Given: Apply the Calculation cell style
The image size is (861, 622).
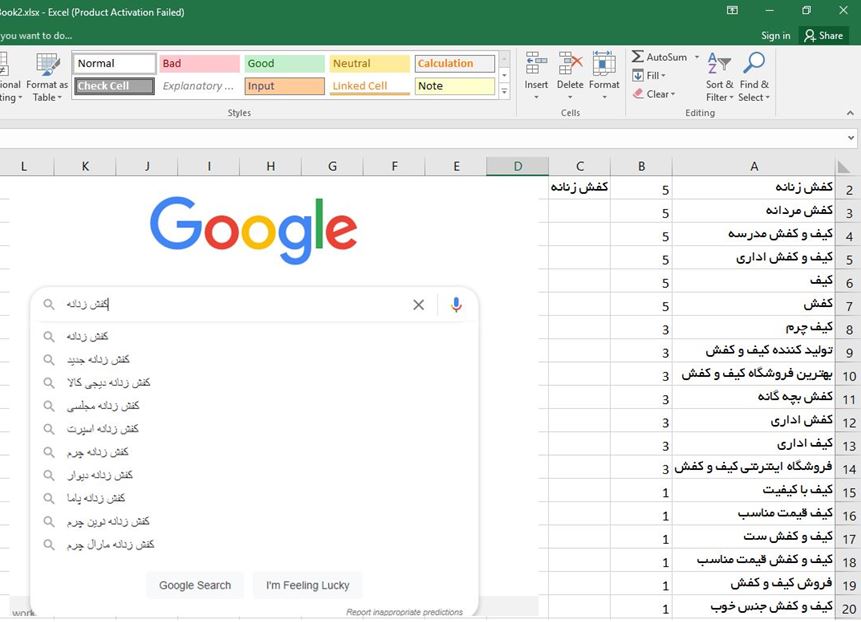Looking at the screenshot, I should tap(455, 64).
